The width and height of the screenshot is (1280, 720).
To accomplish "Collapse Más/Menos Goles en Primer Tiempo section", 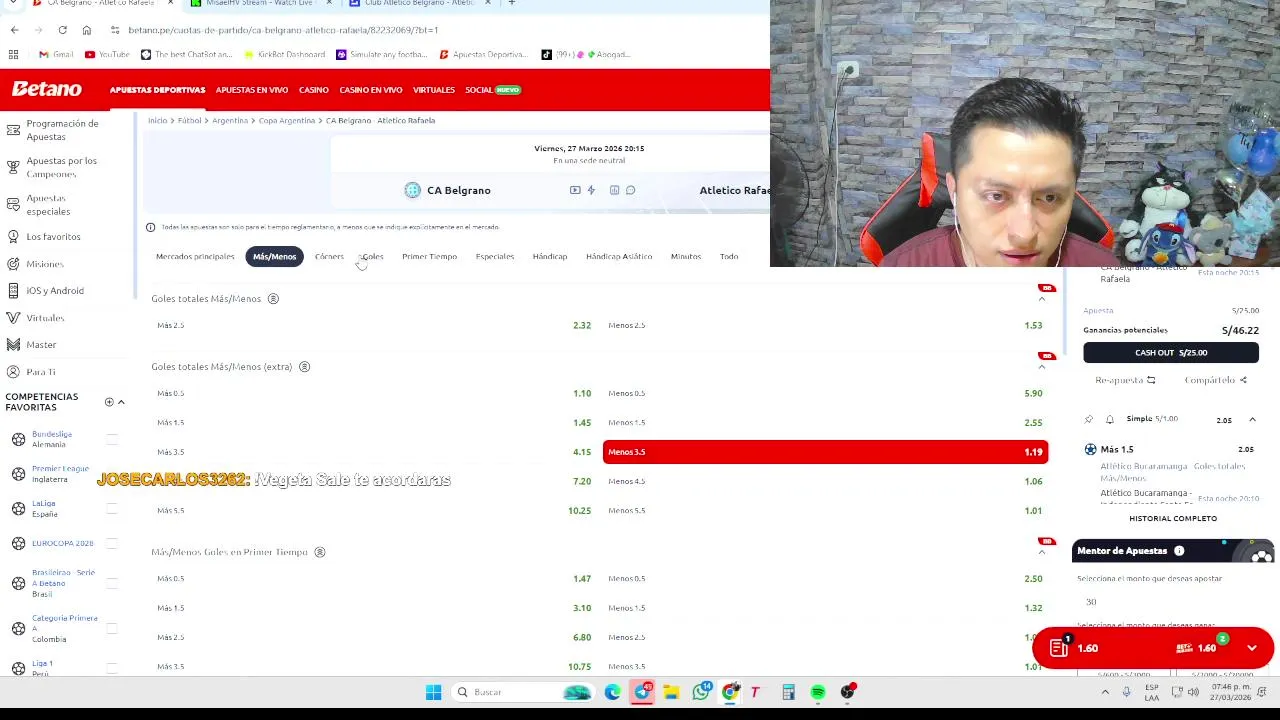I will pyautogui.click(x=1042, y=552).
